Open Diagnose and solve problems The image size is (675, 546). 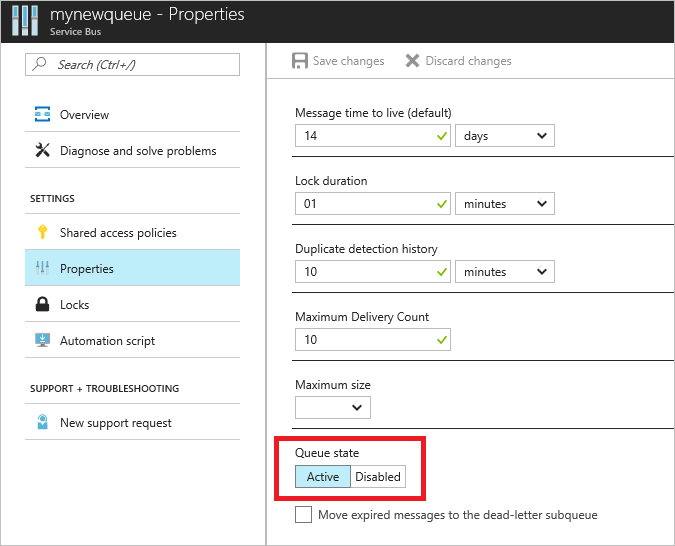[x=132, y=150]
